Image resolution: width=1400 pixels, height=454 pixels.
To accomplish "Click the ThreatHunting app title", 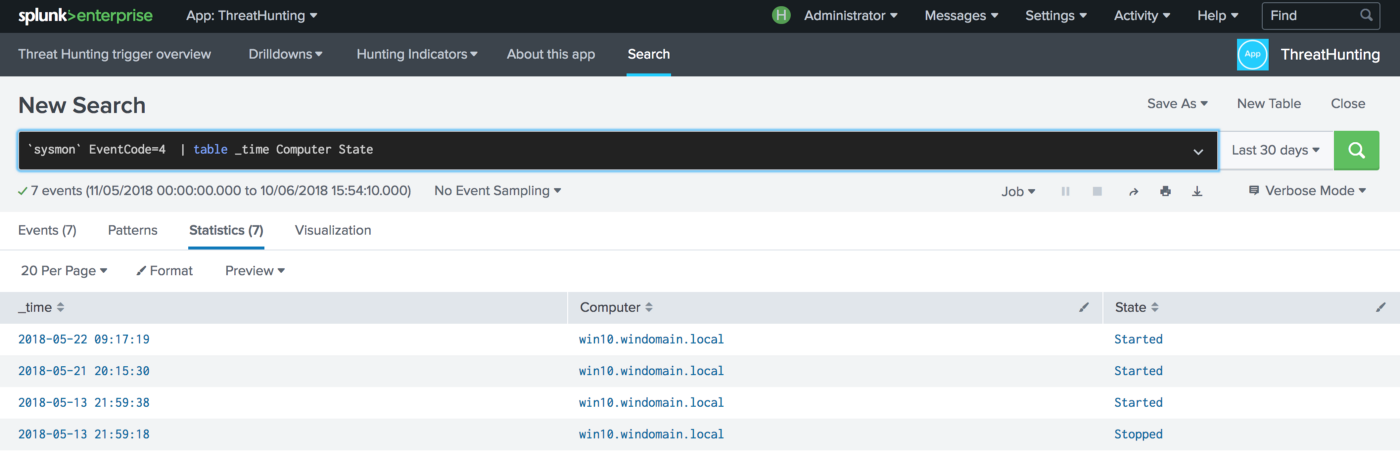I will point(1331,55).
